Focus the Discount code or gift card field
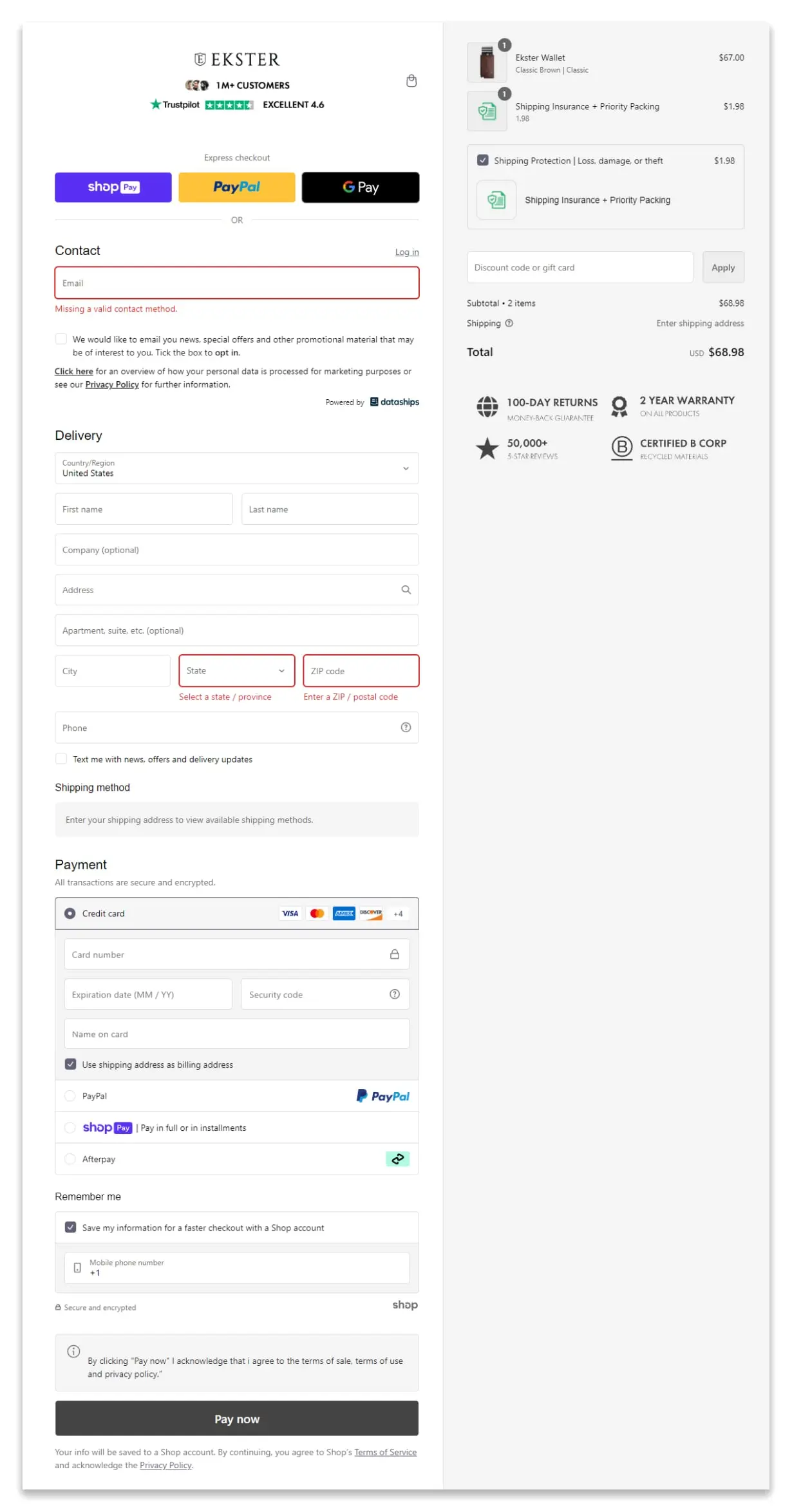Image resolution: width=792 pixels, height=1512 pixels. click(580, 267)
